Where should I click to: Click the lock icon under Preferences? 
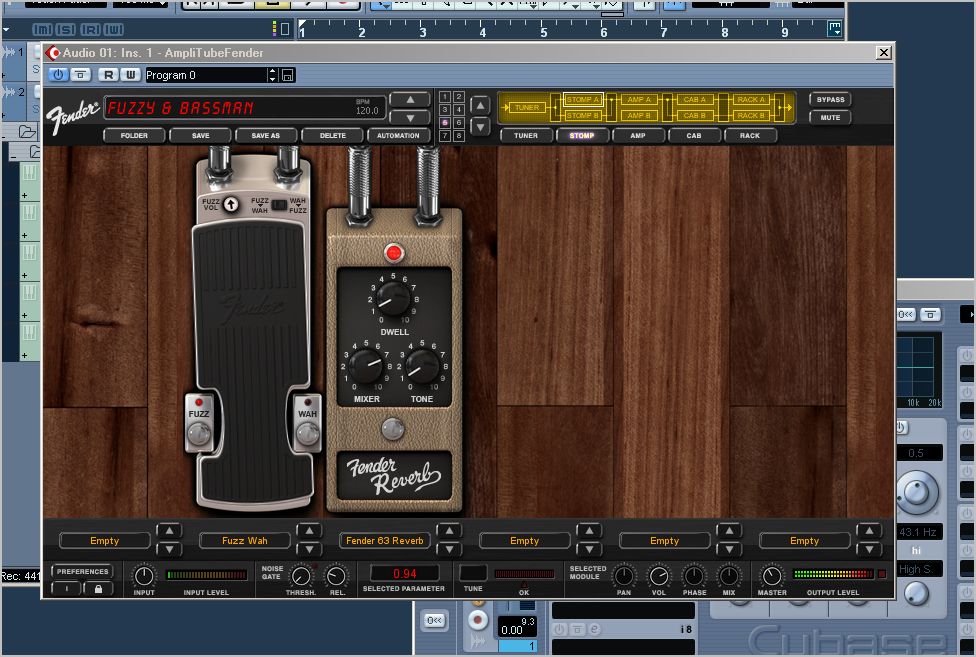click(97, 589)
